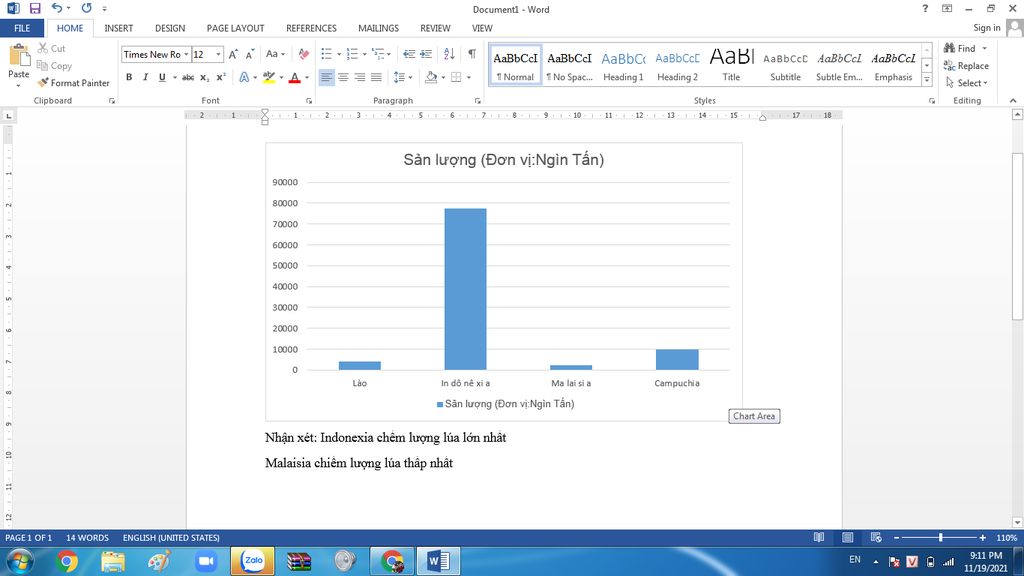The height and width of the screenshot is (576, 1024).
Task: Open Font dialog box launcher
Action: coord(309,101)
